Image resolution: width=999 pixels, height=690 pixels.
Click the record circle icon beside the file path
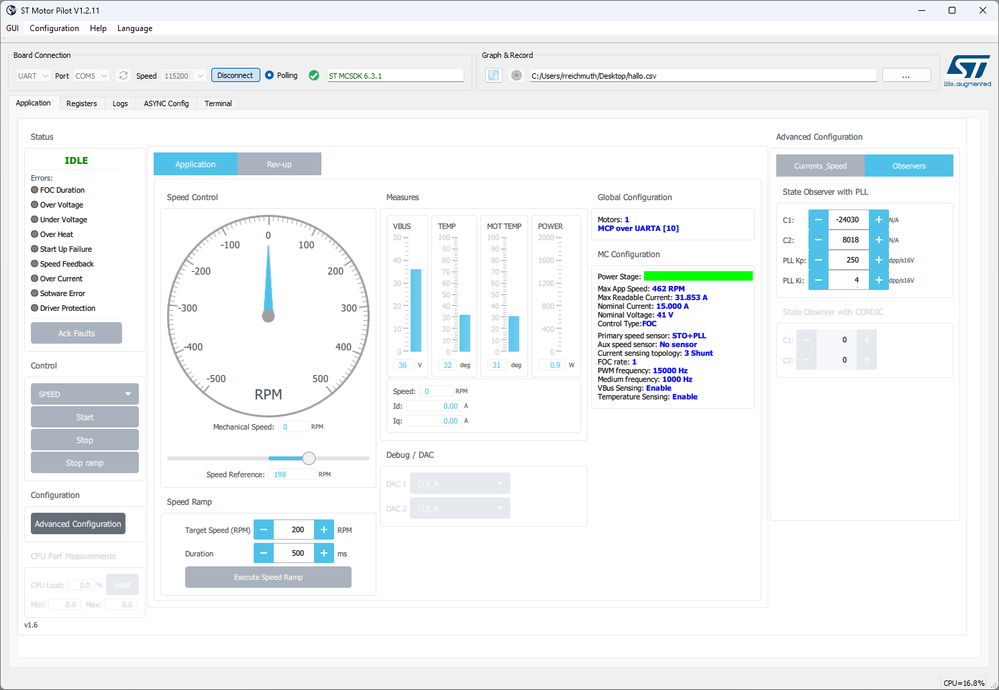coord(517,75)
